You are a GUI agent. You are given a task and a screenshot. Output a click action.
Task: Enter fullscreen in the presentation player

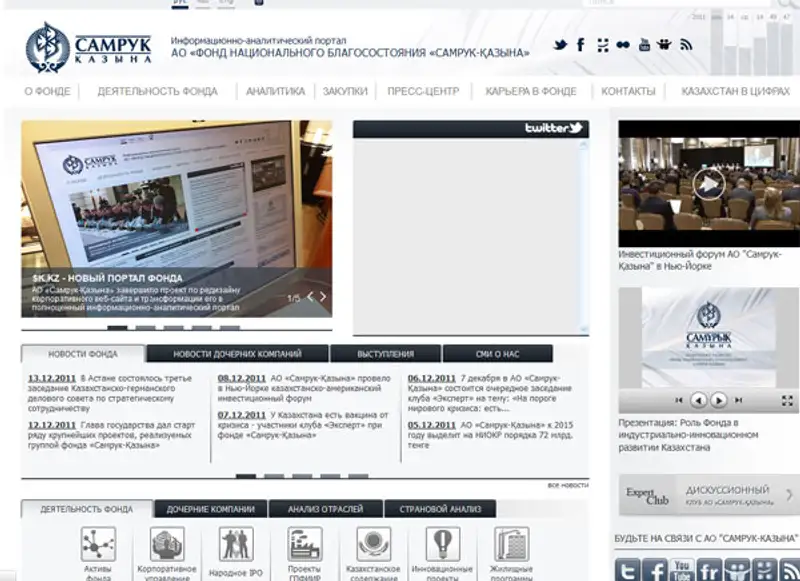pyautogui.click(x=789, y=400)
